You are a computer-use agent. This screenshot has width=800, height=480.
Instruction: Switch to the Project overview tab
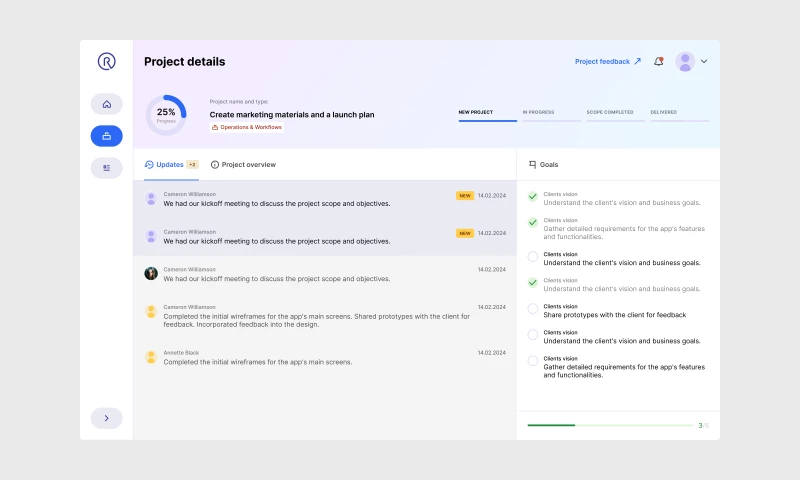pyautogui.click(x=243, y=164)
